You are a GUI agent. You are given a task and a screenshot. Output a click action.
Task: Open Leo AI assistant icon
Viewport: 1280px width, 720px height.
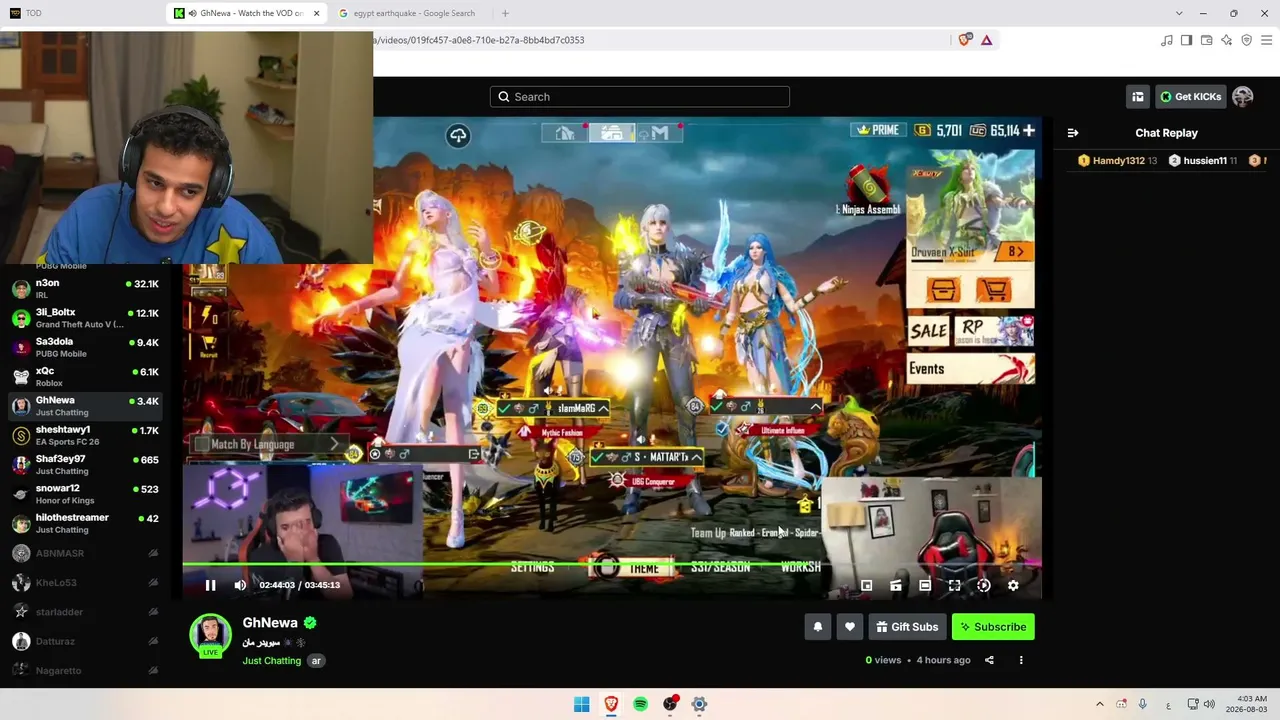point(1226,40)
